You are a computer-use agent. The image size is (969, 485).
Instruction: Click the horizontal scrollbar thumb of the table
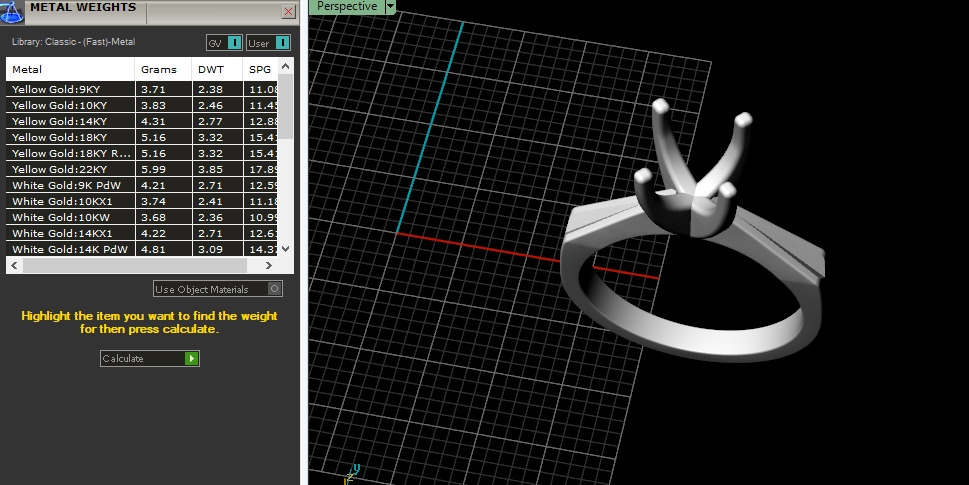pyautogui.click(x=135, y=266)
